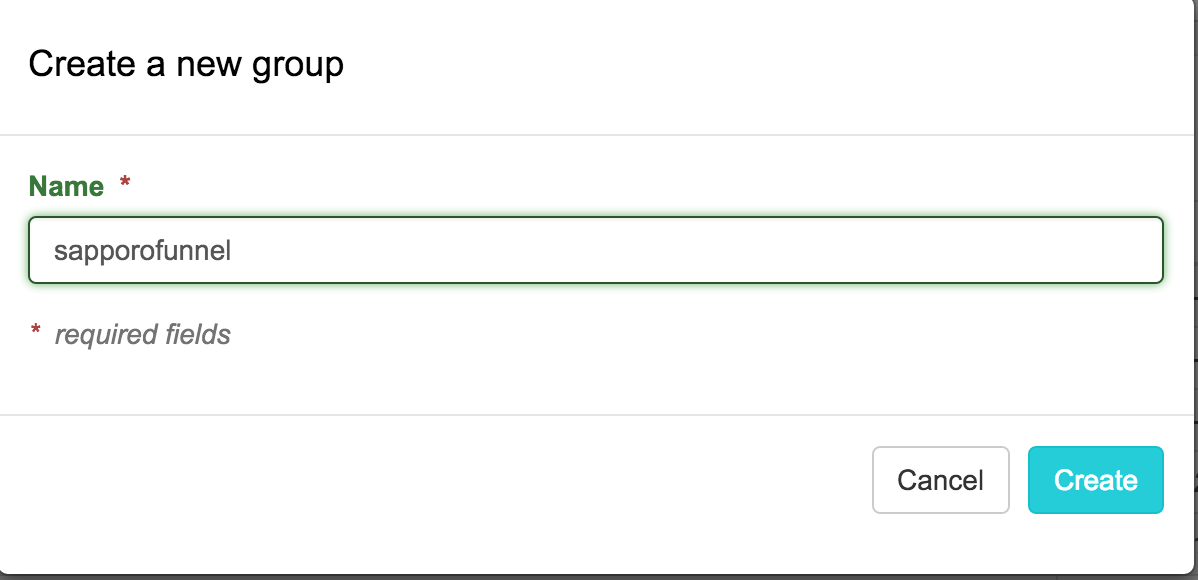This screenshot has height=580, width=1198.
Task: Click the red asterisk next to Name
Action: point(124,184)
